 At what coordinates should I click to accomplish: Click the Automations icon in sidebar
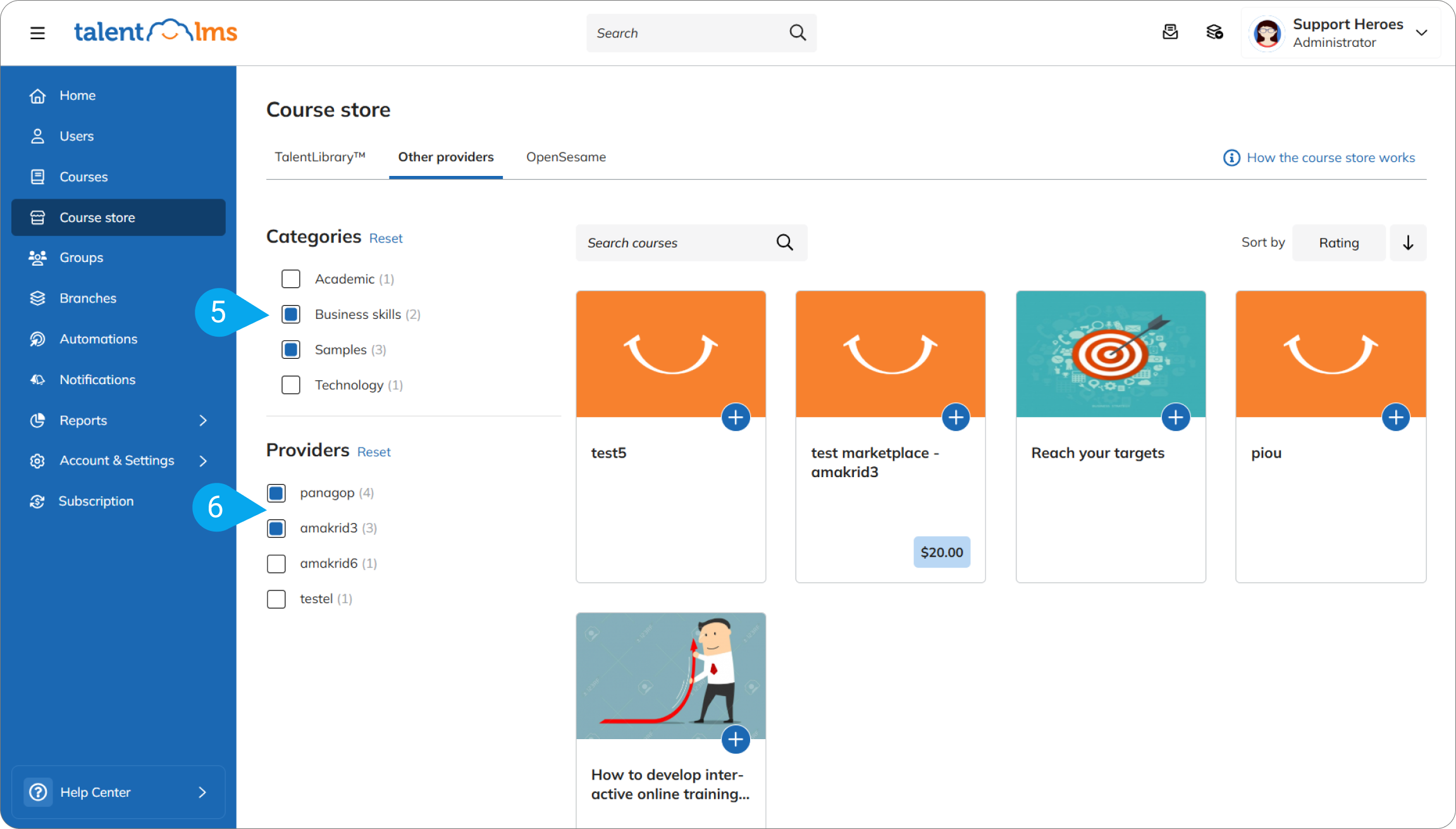point(37,339)
